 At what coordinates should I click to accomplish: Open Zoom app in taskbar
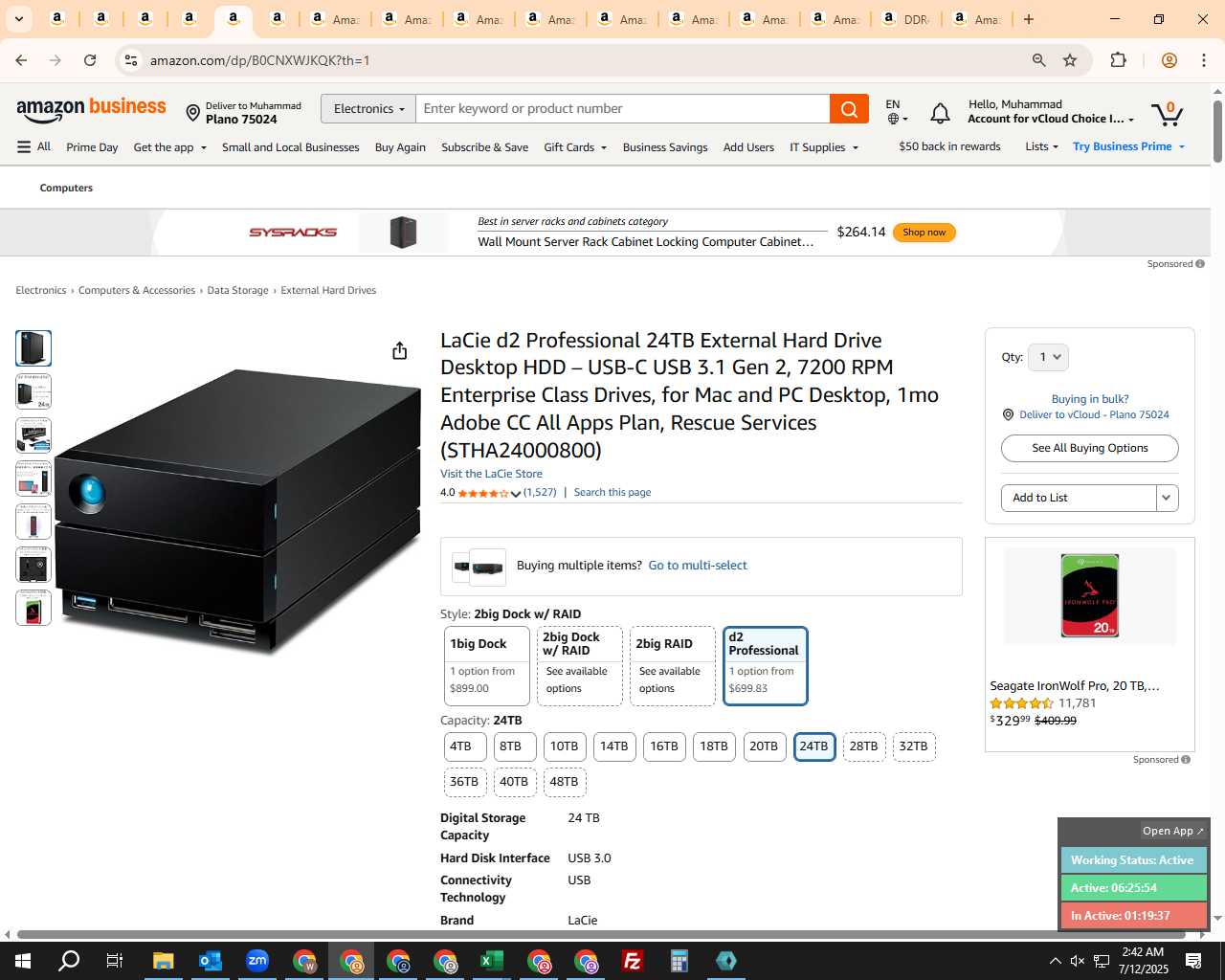pos(256,961)
